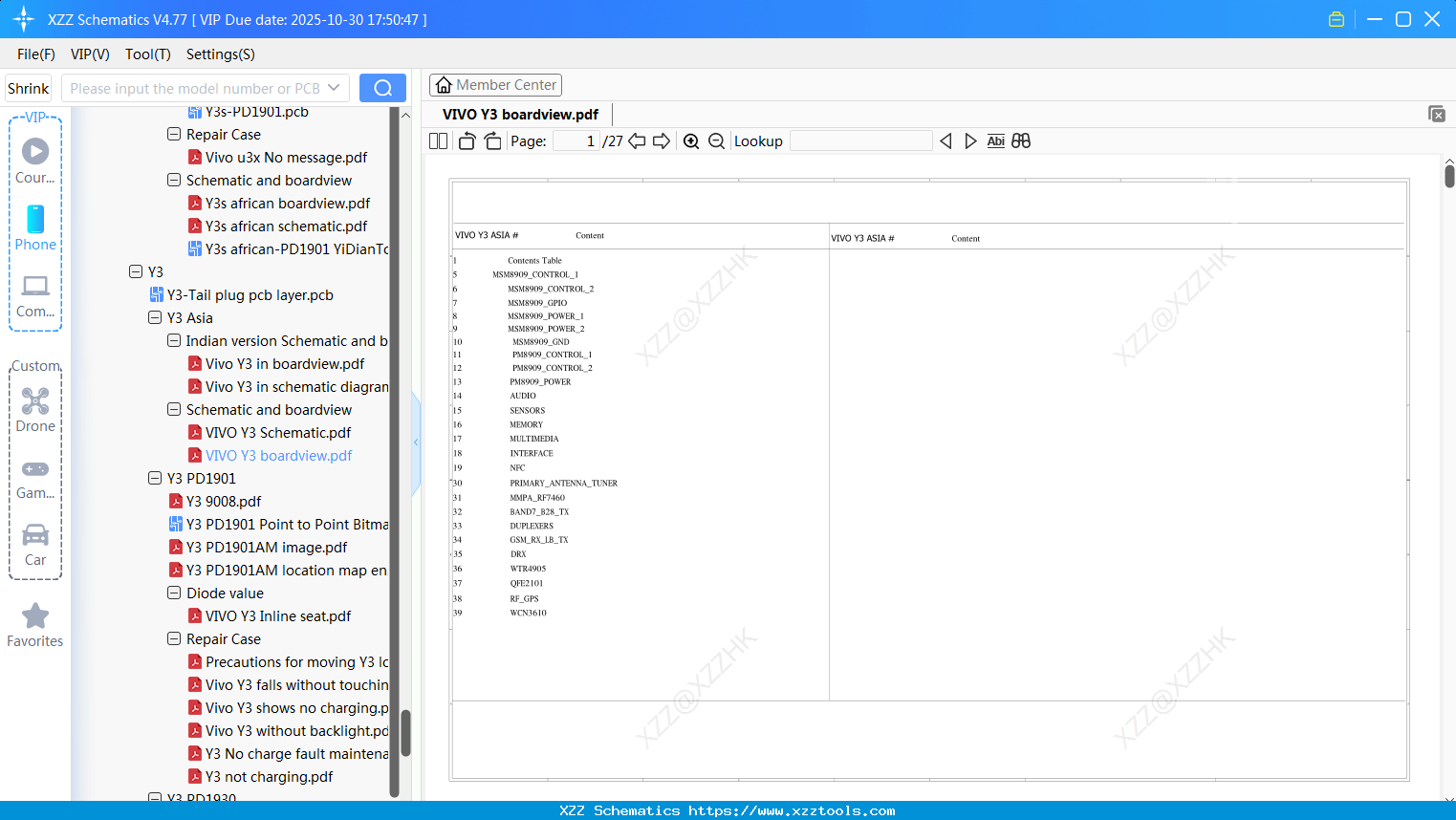
Task: Open Vivo u3x No message.pdf
Action: (x=286, y=157)
